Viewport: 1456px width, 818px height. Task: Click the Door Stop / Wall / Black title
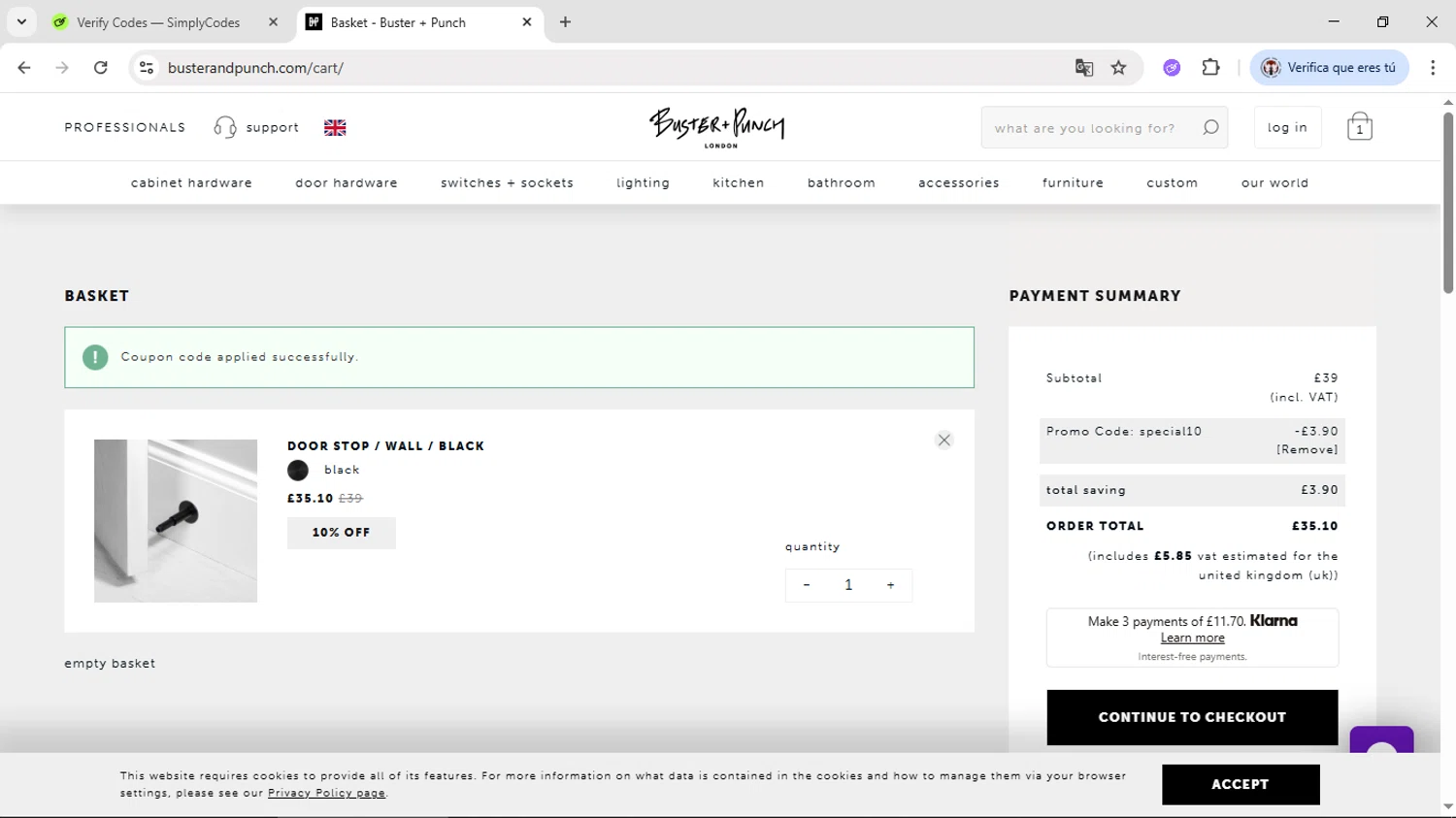[x=385, y=446]
